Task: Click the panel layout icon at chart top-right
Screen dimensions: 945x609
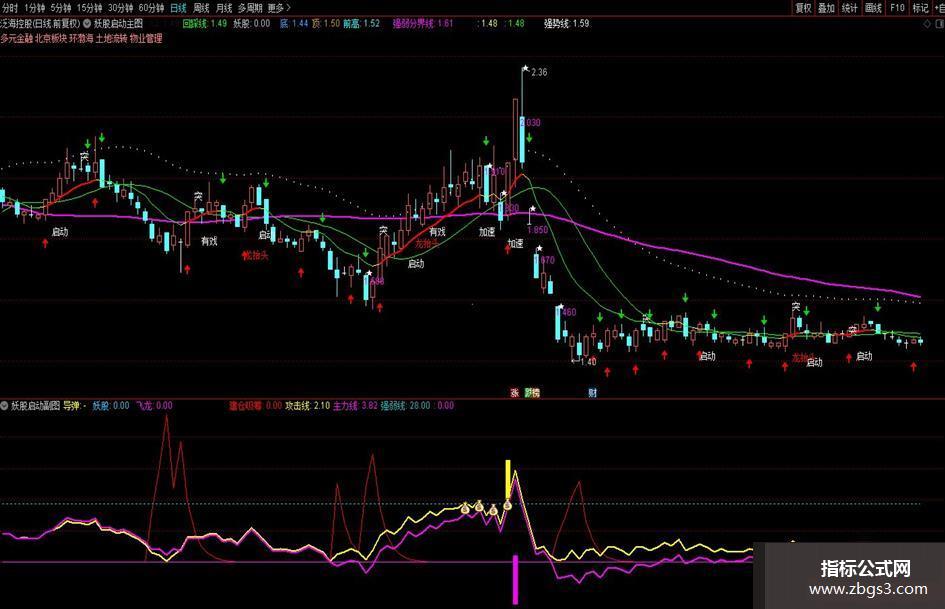Action: [x=939, y=24]
